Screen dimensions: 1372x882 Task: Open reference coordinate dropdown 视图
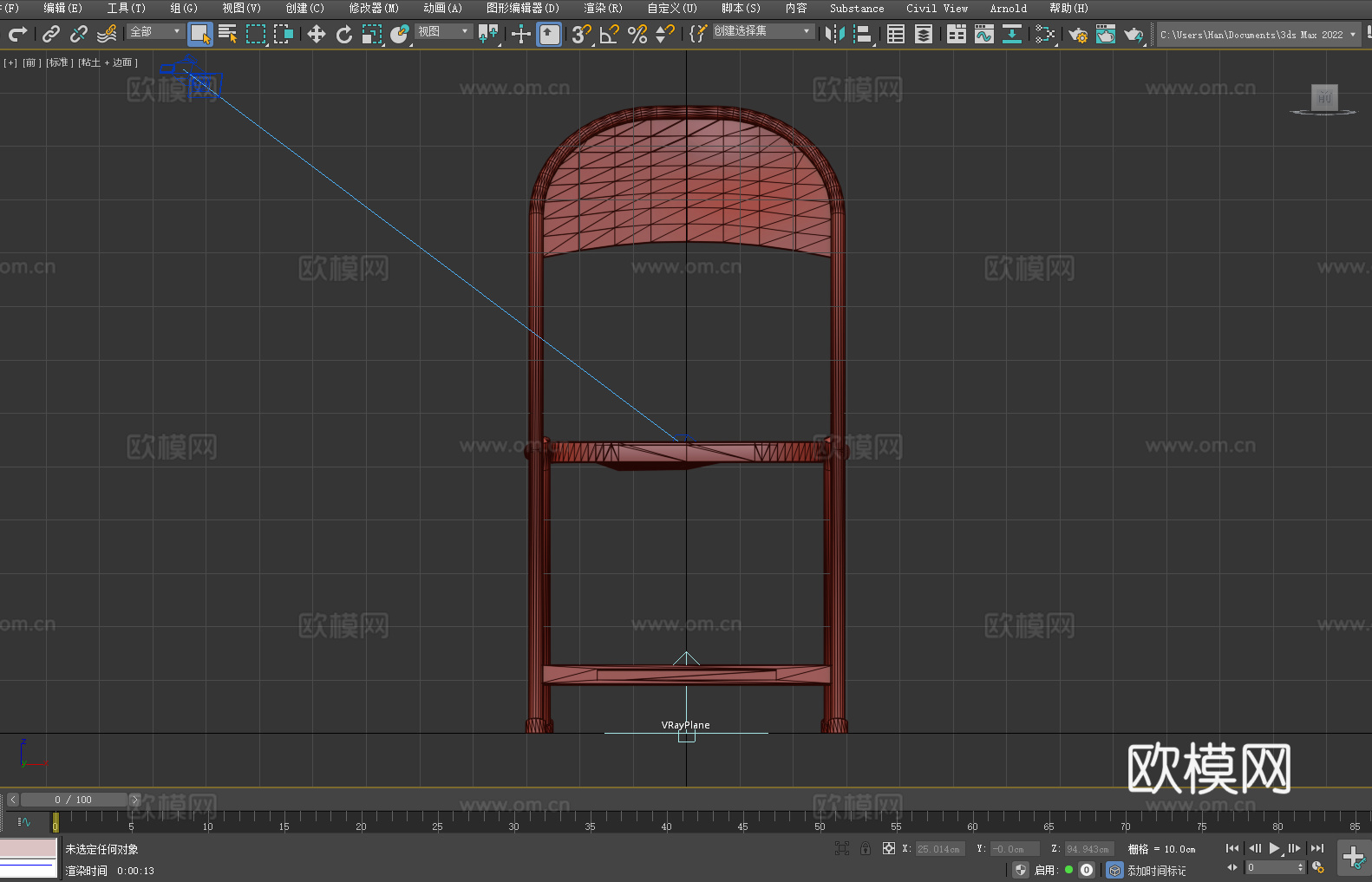443,31
